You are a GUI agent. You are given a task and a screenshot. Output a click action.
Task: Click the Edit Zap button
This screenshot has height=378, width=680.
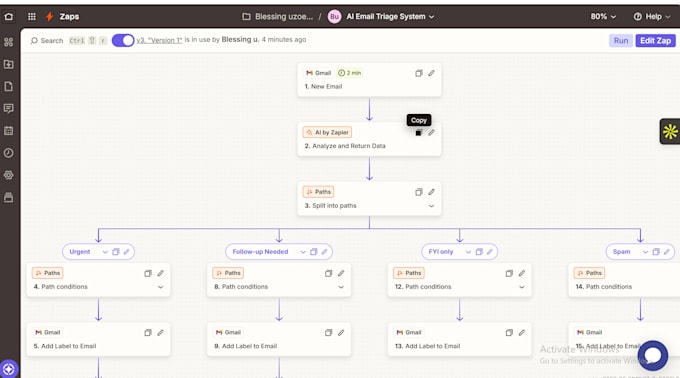[x=655, y=40]
